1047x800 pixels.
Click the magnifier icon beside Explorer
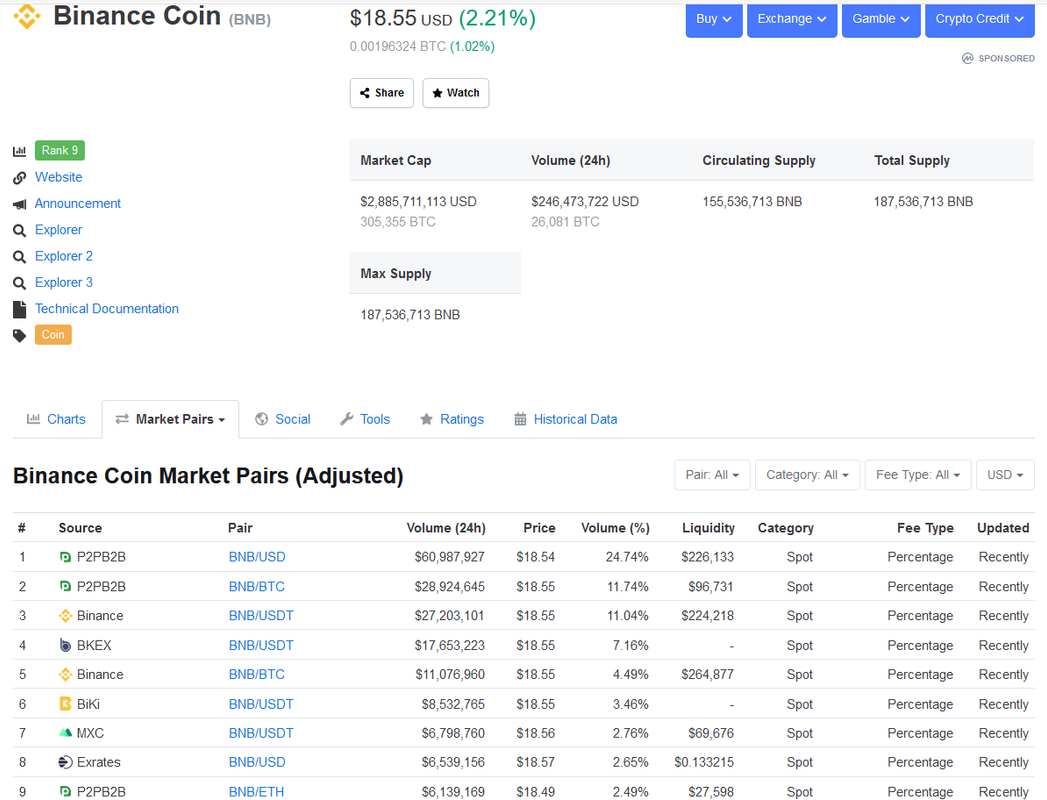coord(19,230)
